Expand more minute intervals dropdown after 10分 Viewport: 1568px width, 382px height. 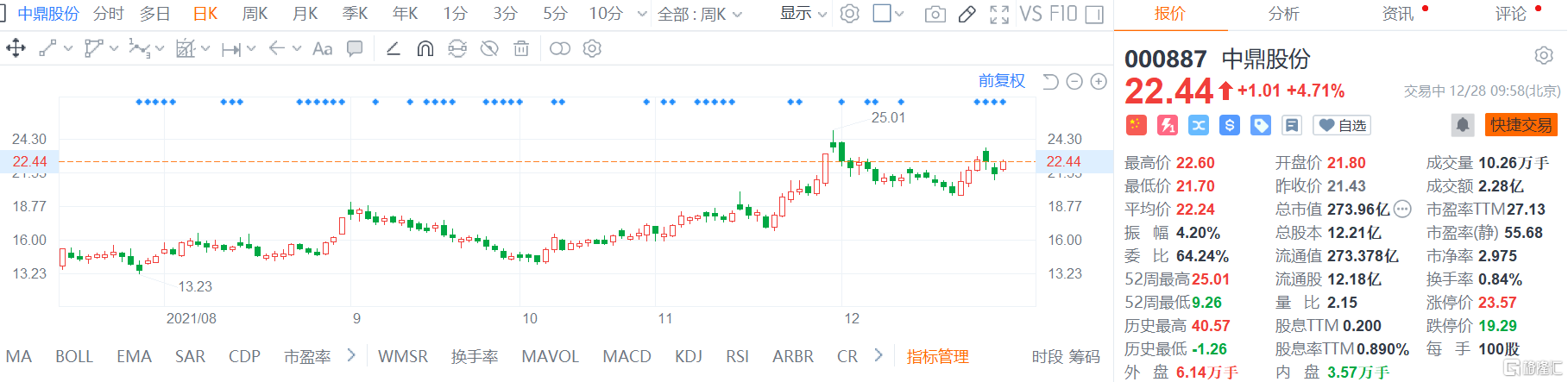pos(641,14)
